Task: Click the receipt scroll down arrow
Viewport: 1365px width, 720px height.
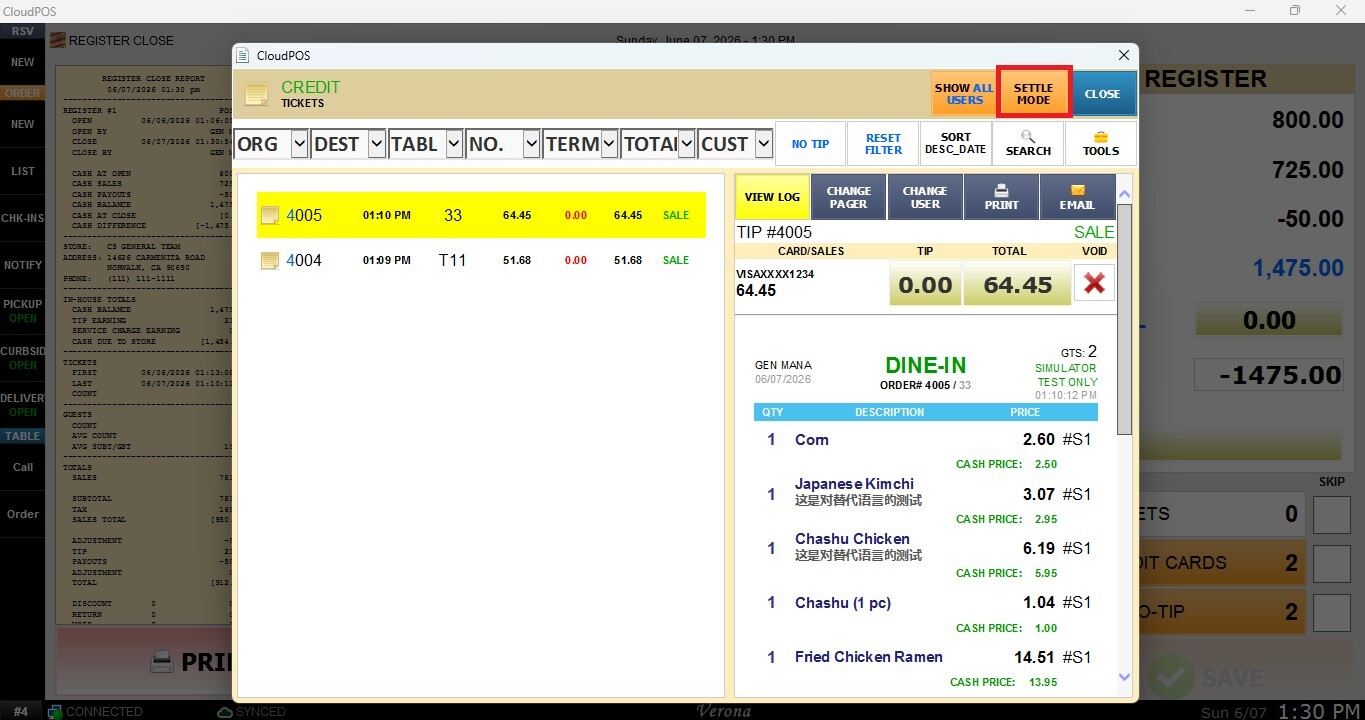Action: pyautogui.click(x=1124, y=677)
